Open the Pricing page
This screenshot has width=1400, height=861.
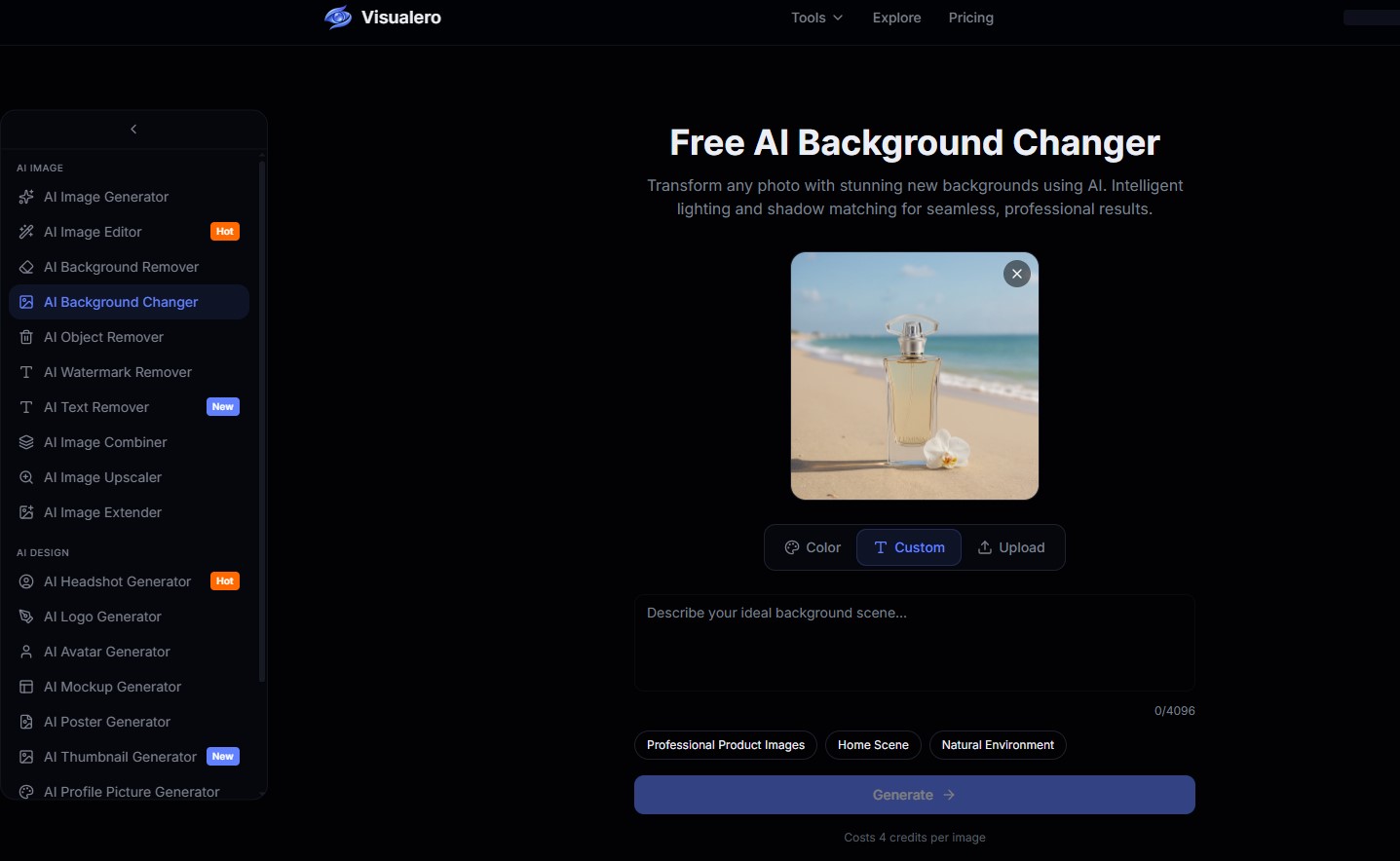(970, 18)
